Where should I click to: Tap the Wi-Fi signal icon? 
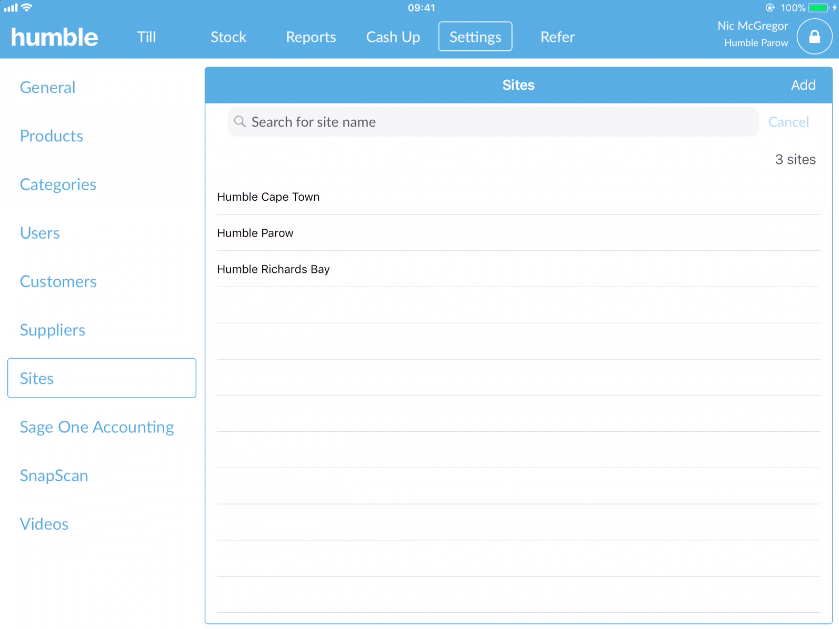27,7
